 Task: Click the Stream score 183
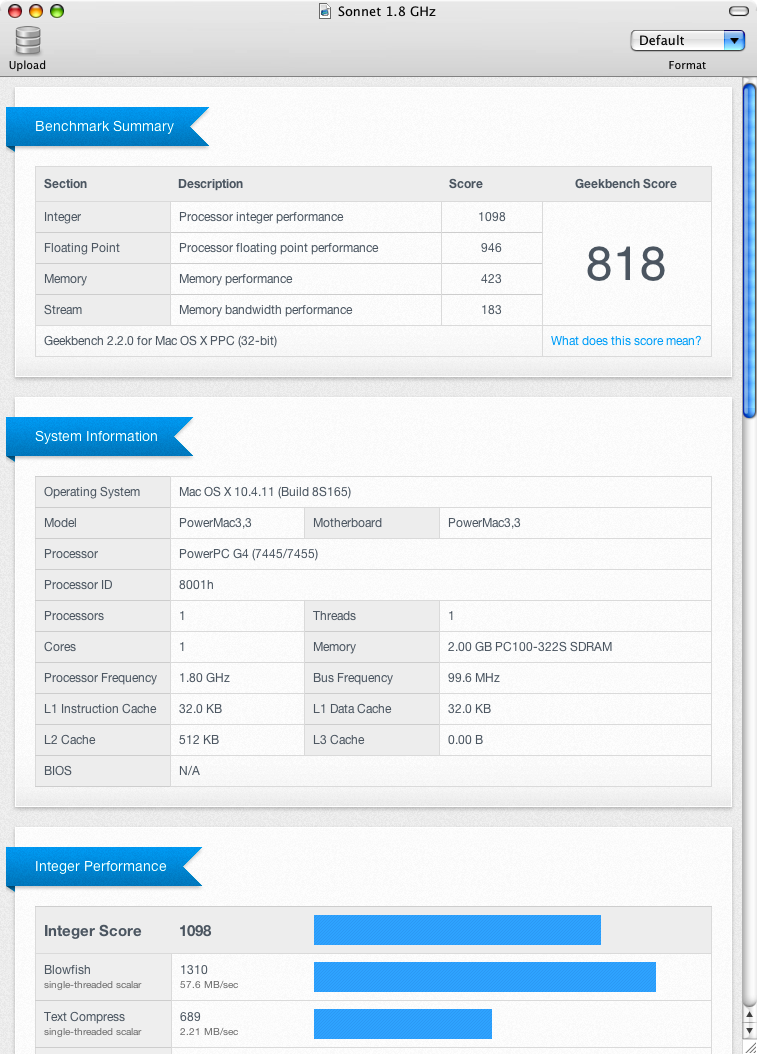coord(491,310)
